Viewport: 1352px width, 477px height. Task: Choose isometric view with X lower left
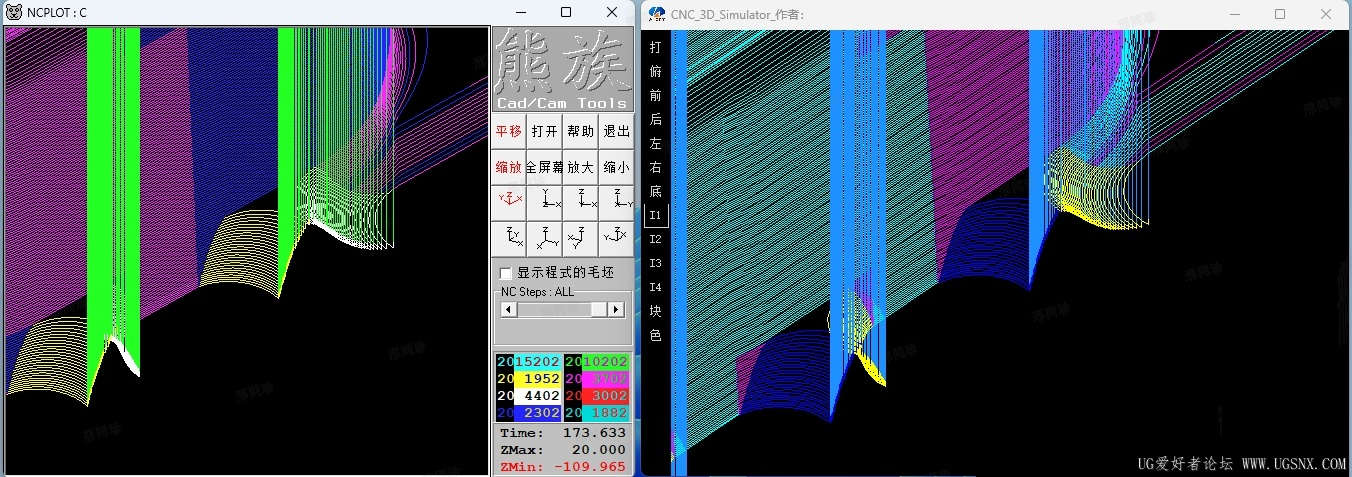coord(544,239)
